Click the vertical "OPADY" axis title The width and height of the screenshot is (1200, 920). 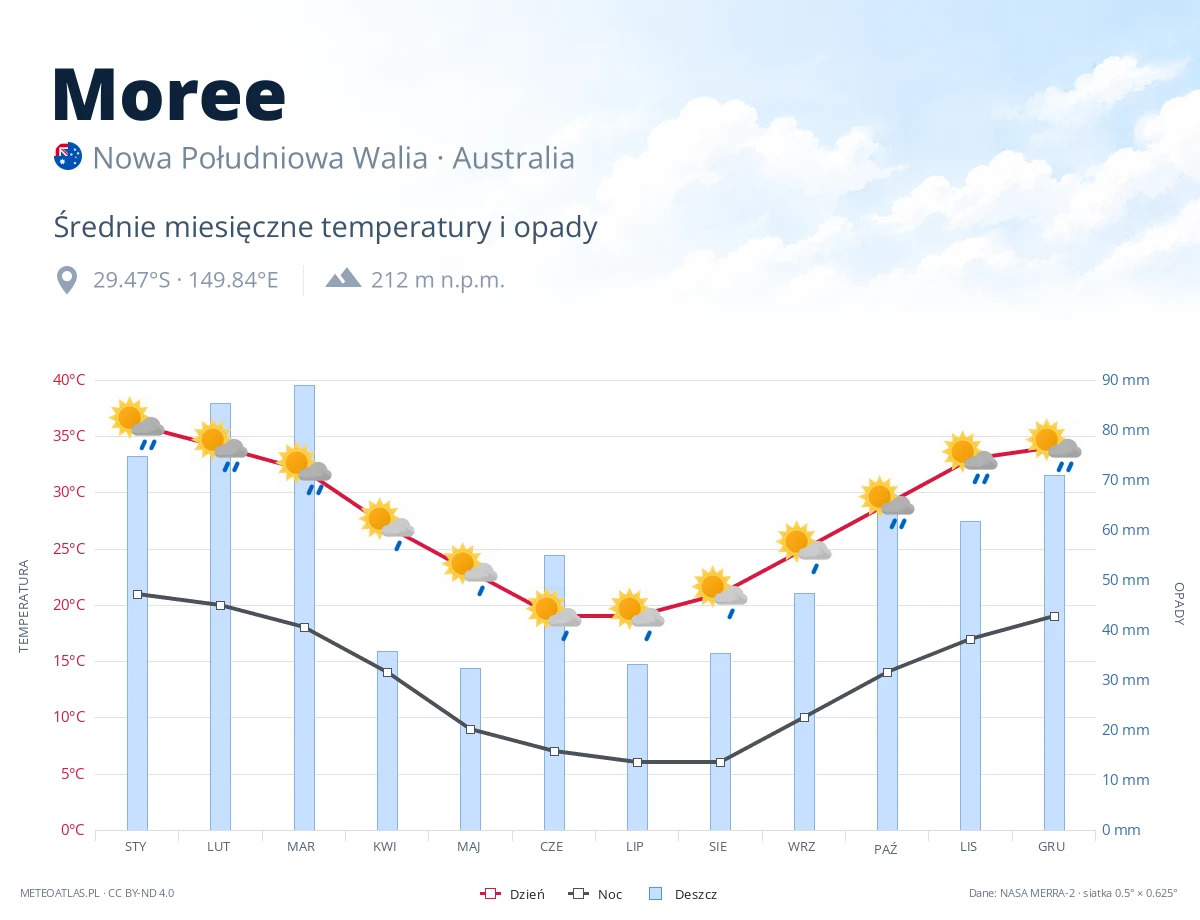pyautogui.click(x=1179, y=604)
